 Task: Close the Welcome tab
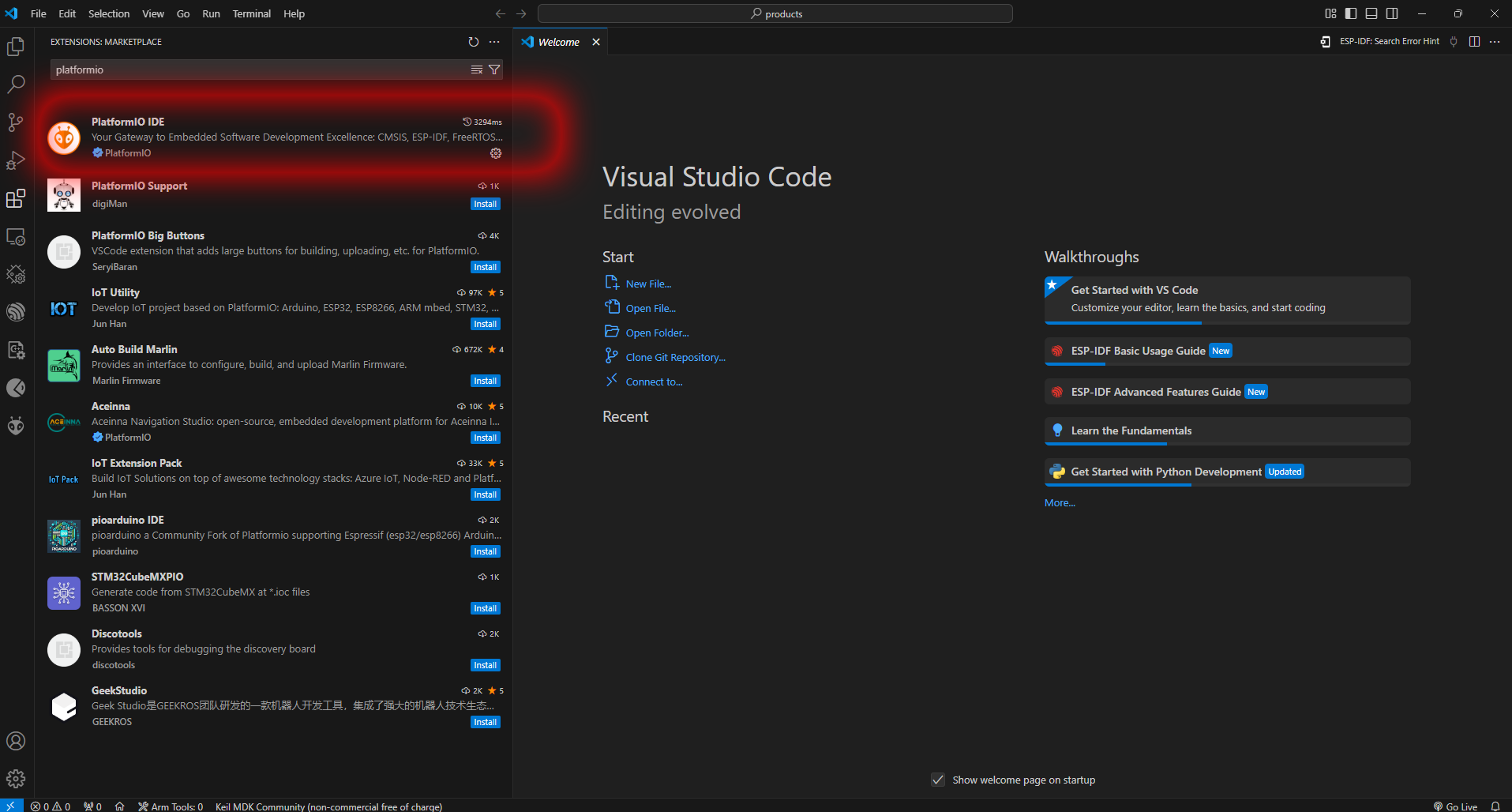coord(596,42)
